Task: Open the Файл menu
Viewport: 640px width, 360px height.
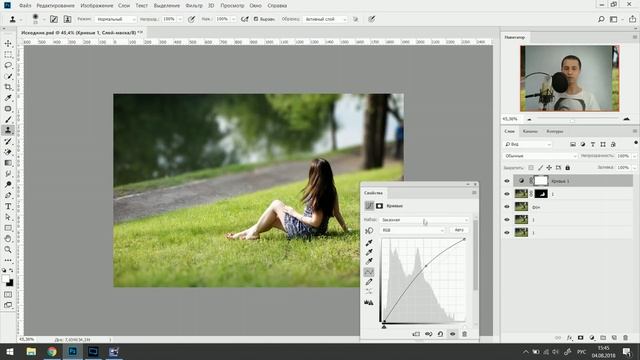Action: click(25, 6)
